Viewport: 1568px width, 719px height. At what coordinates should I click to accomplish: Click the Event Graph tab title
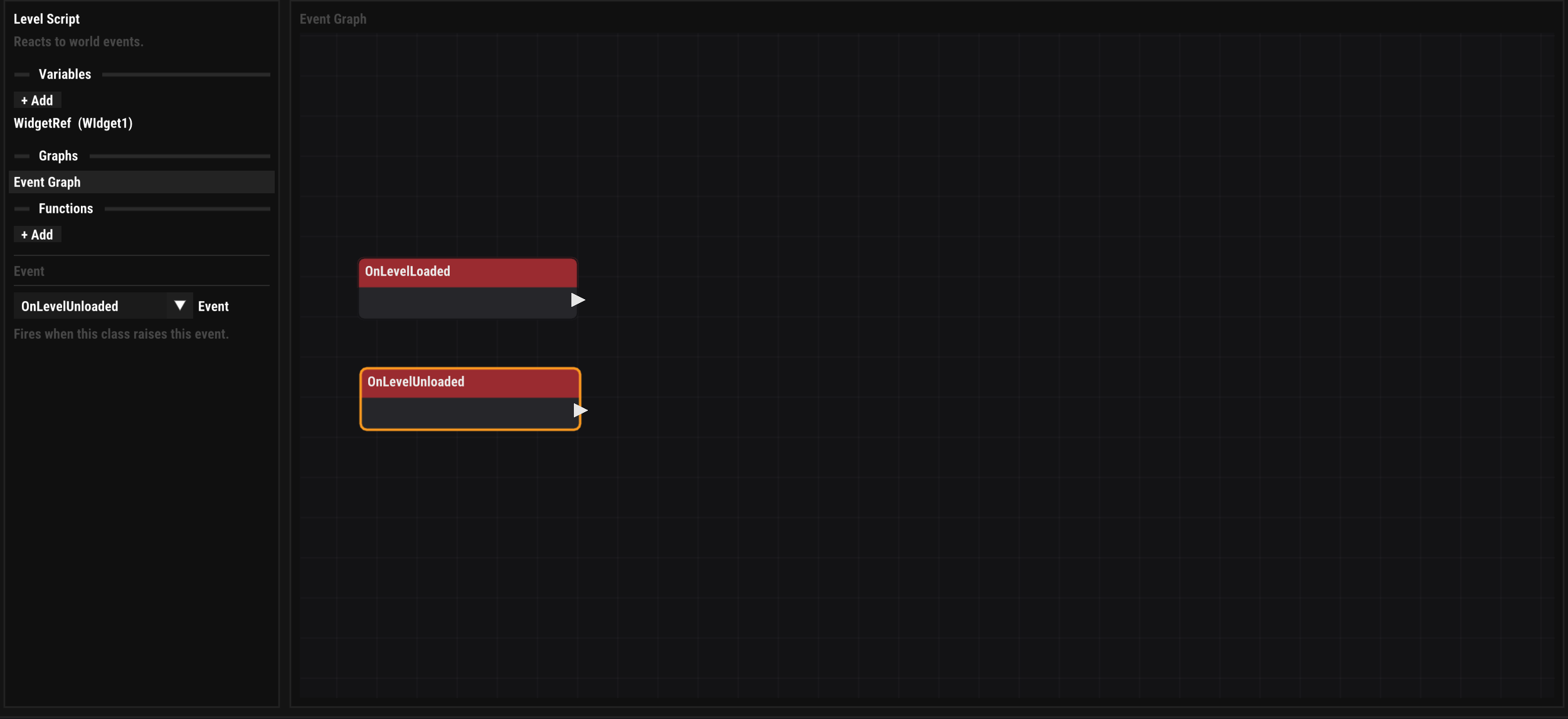point(333,19)
